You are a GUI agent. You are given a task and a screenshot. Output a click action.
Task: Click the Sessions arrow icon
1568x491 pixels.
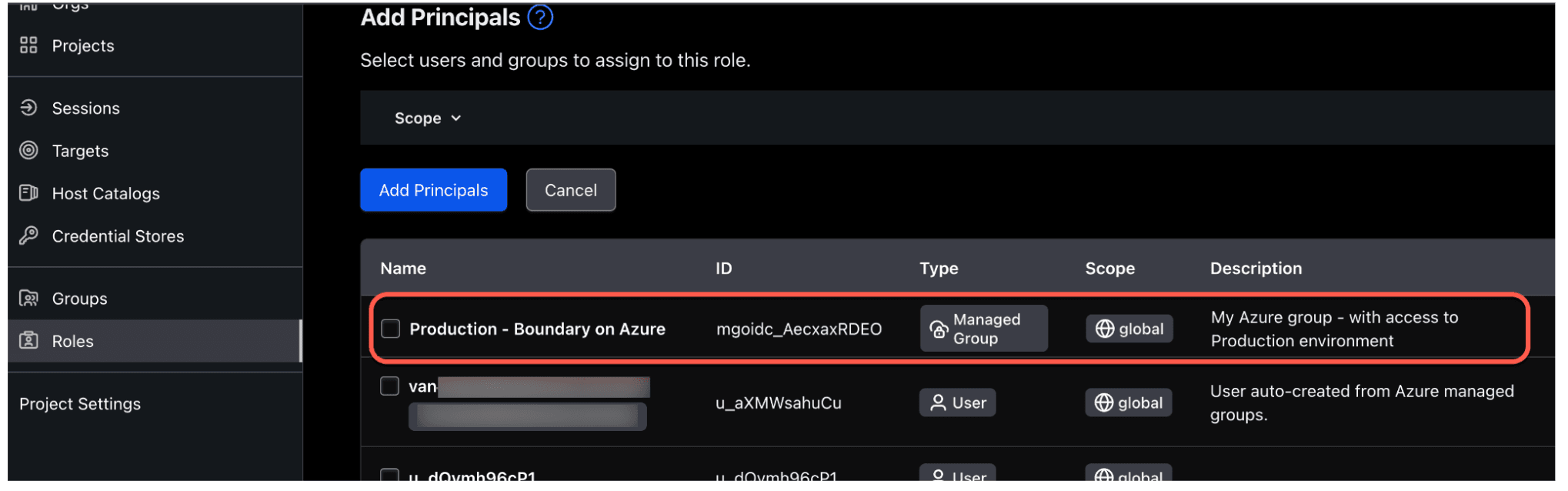pyautogui.click(x=28, y=108)
